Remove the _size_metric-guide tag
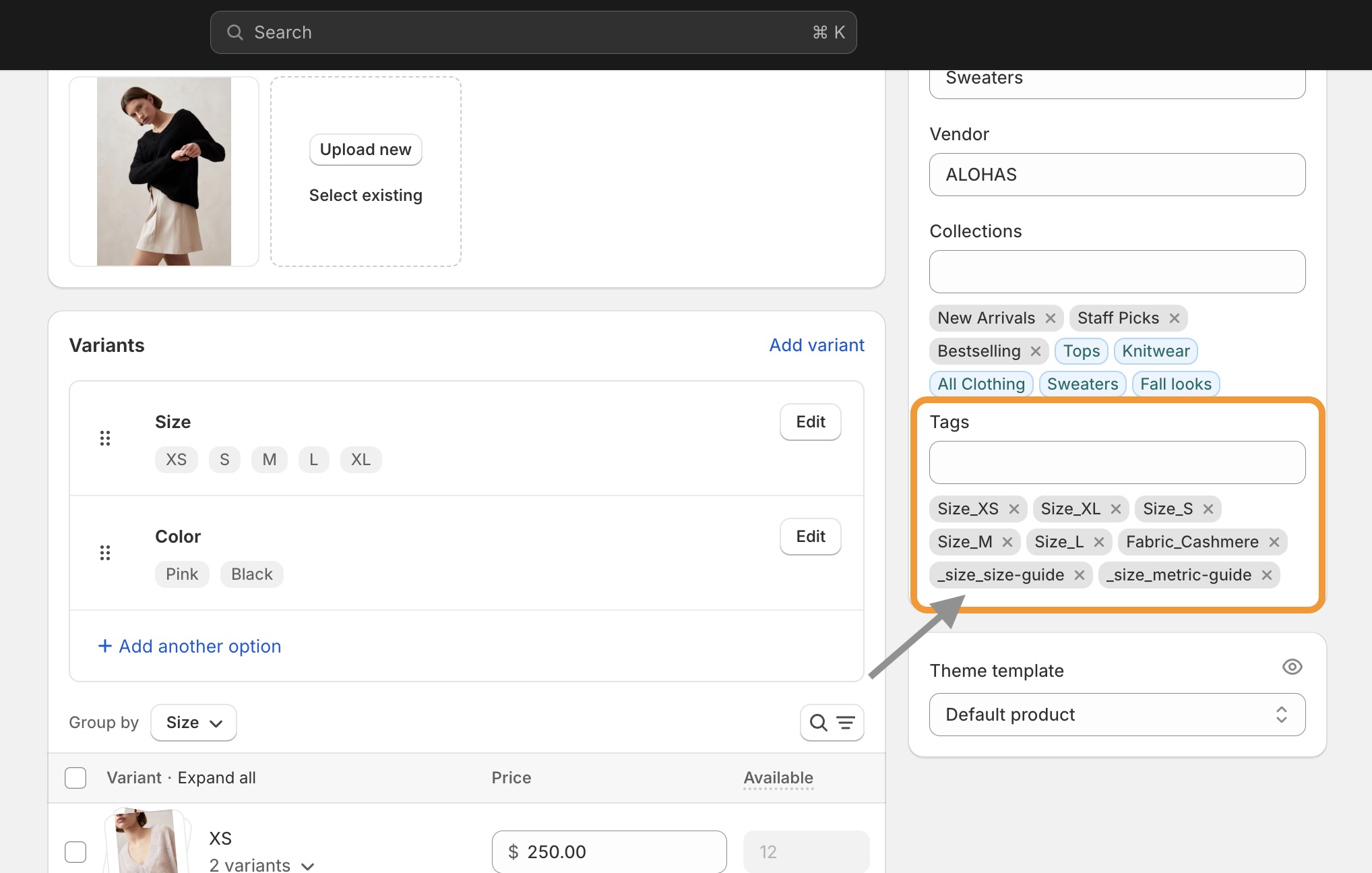Image resolution: width=1372 pixels, height=873 pixels. (1267, 575)
